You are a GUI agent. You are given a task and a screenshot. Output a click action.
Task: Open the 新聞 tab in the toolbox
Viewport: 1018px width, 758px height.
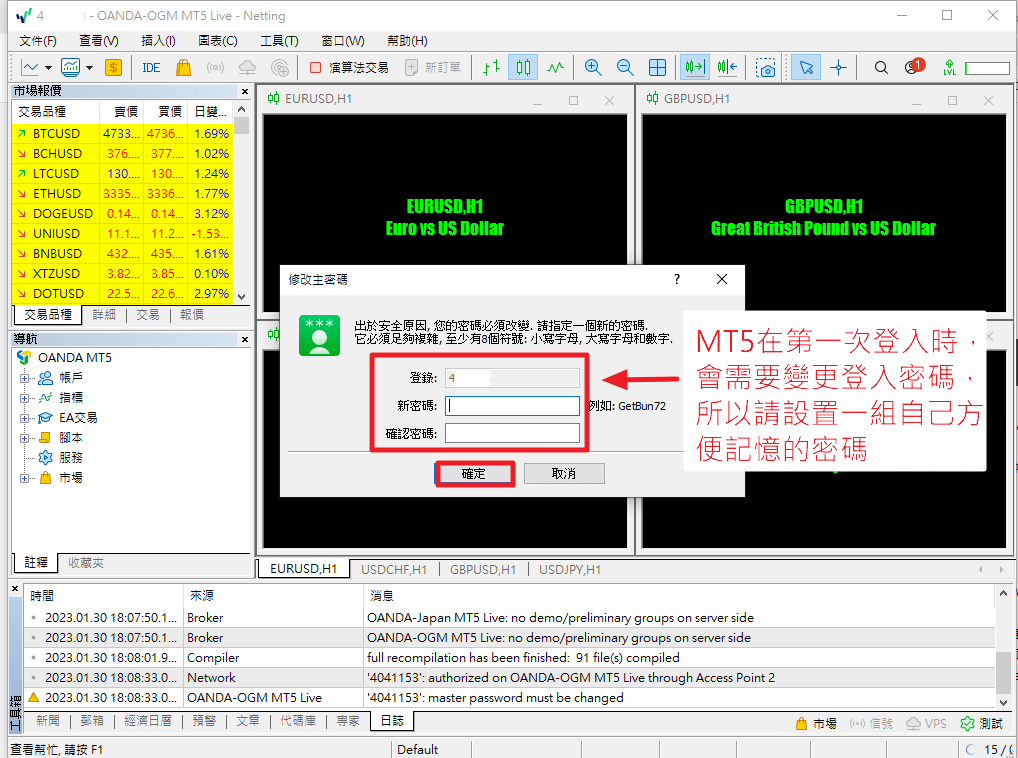pos(48,720)
